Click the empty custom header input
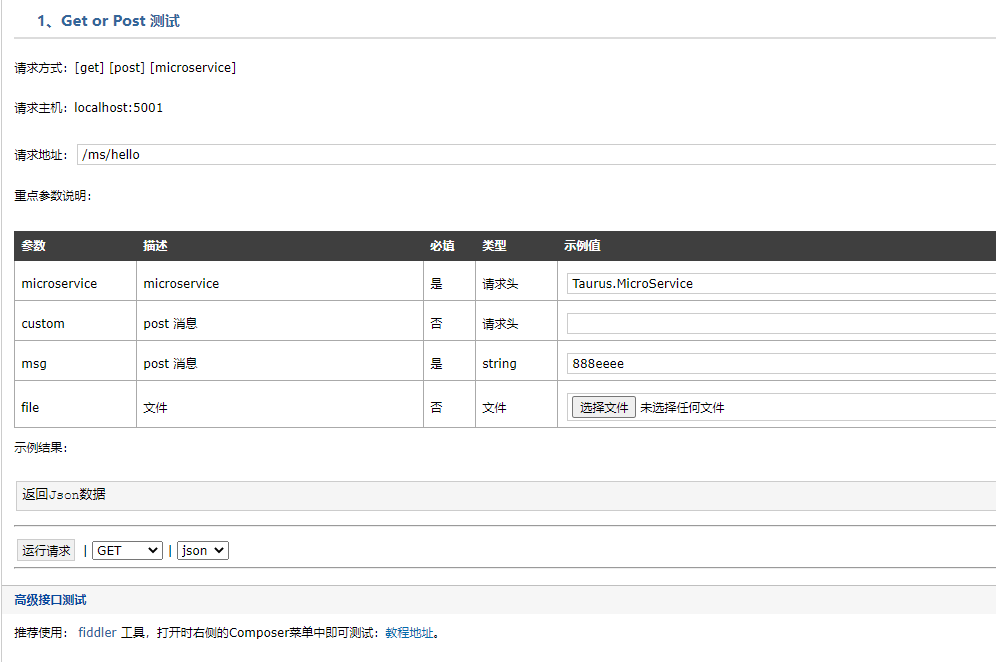This screenshot has width=996, height=662. (700, 323)
